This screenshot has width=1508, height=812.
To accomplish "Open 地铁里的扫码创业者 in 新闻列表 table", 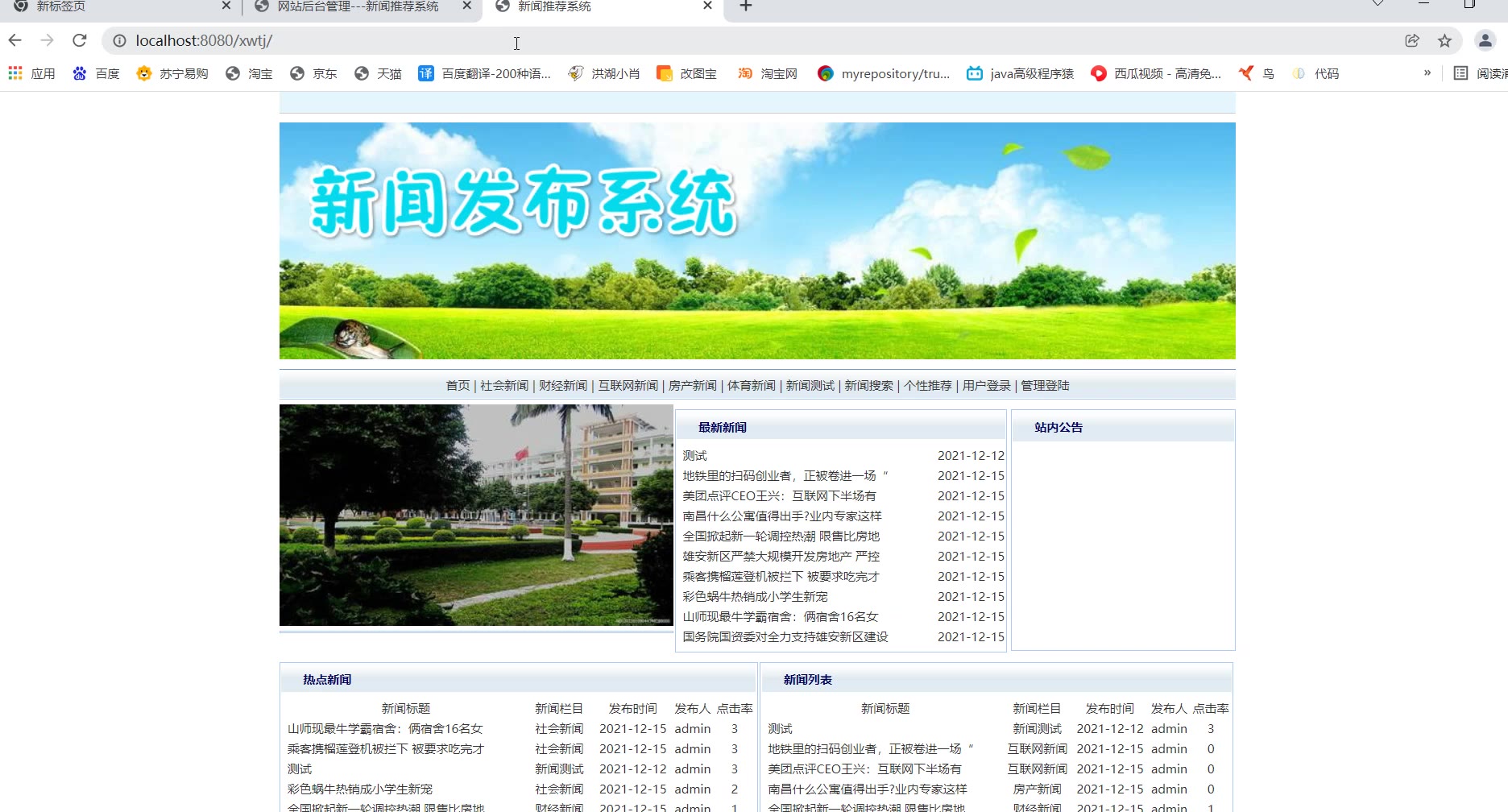I will (871, 749).
